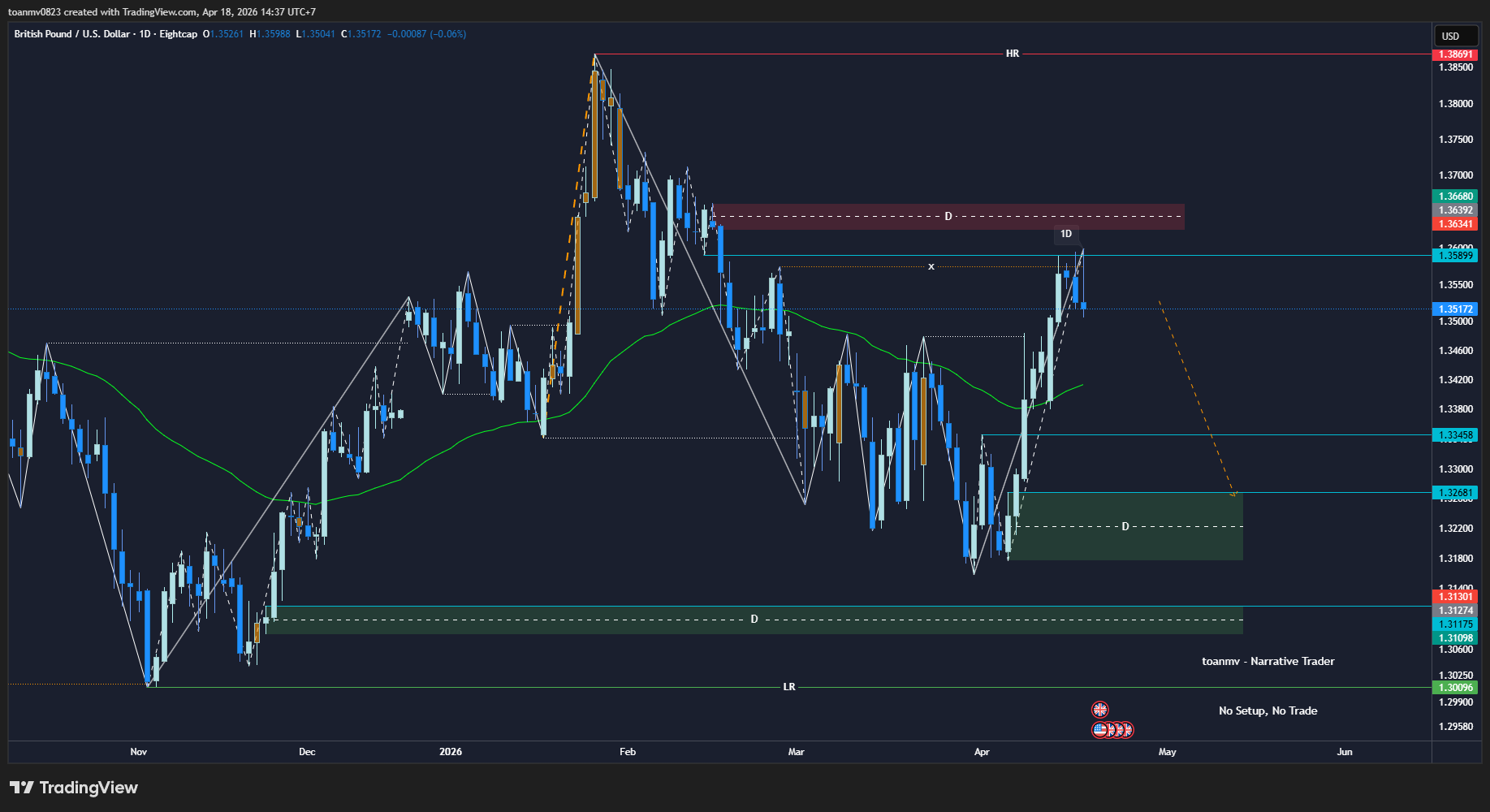Click the green 1.36680 price label
1490x812 pixels.
[x=1455, y=197]
